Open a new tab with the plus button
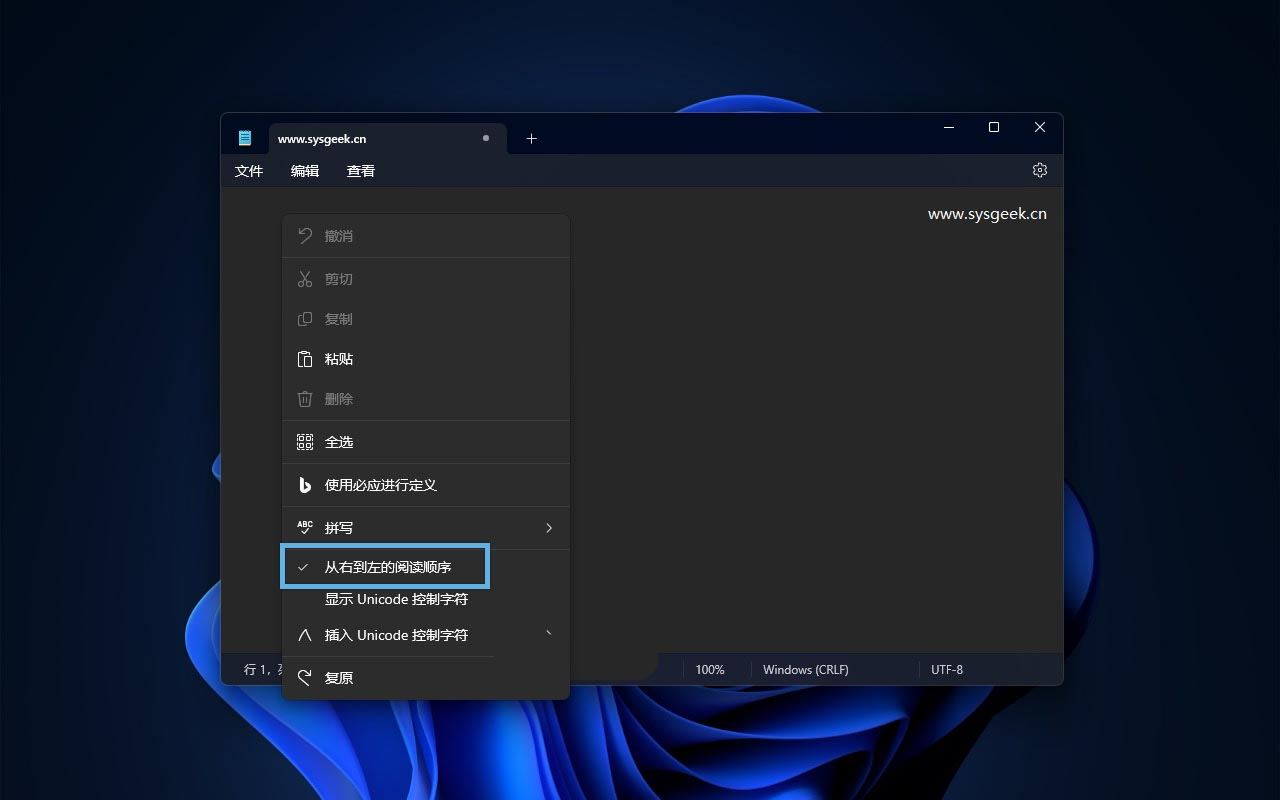The image size is (1280, 800). (x=531, y=138)
